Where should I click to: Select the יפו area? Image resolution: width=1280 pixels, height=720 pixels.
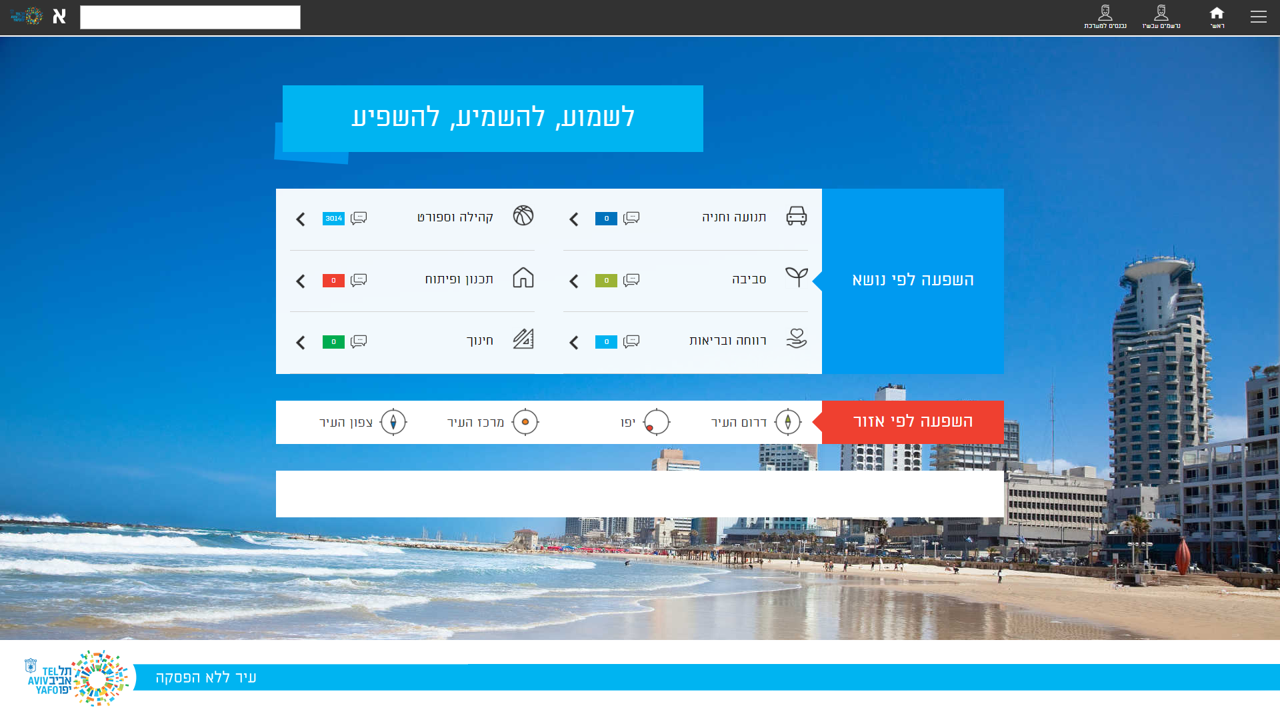pyautogui.click(x=628, y=423)
